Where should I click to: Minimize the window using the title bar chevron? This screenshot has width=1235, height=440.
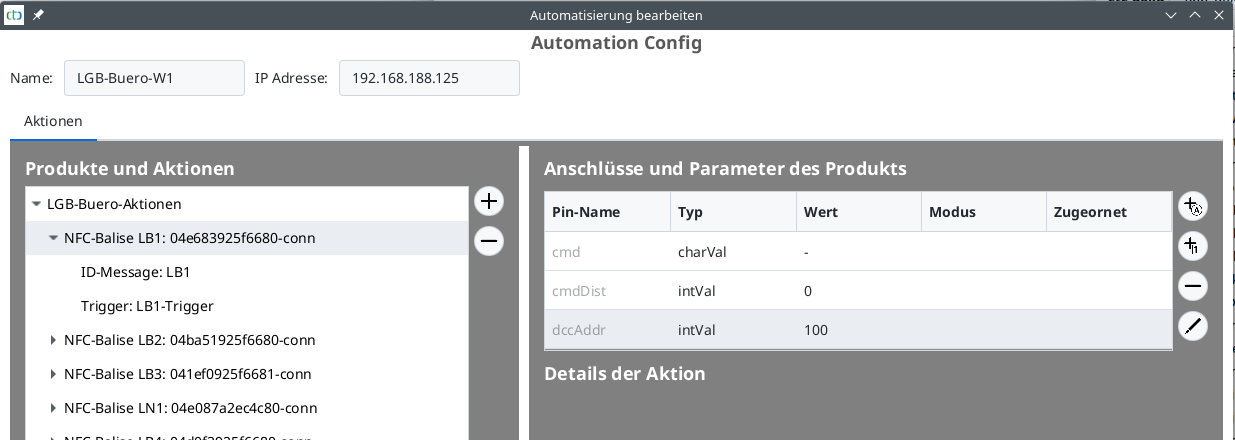pos(1171,16)
